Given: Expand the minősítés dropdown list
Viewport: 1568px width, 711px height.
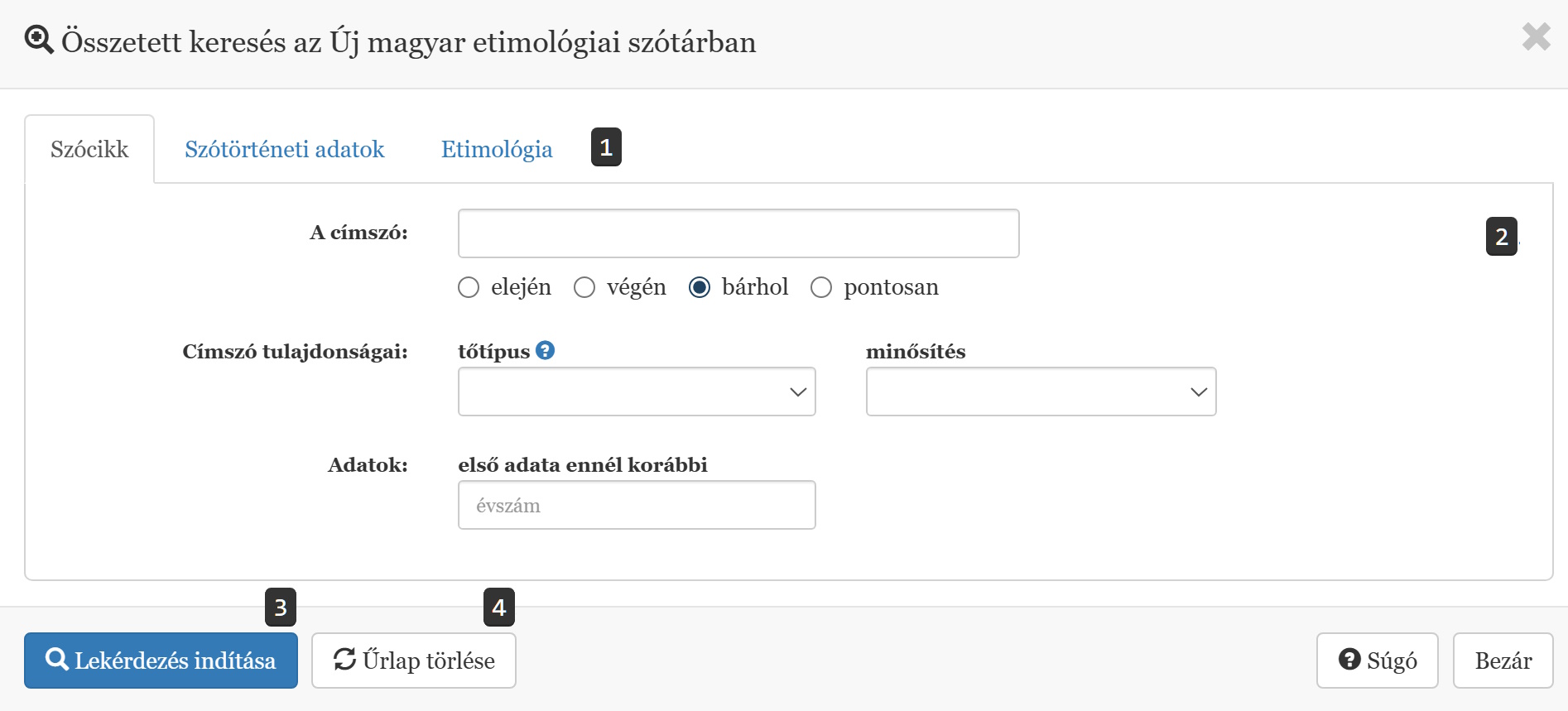Looking at the screenshot, I should click(x=1041, y=392).
